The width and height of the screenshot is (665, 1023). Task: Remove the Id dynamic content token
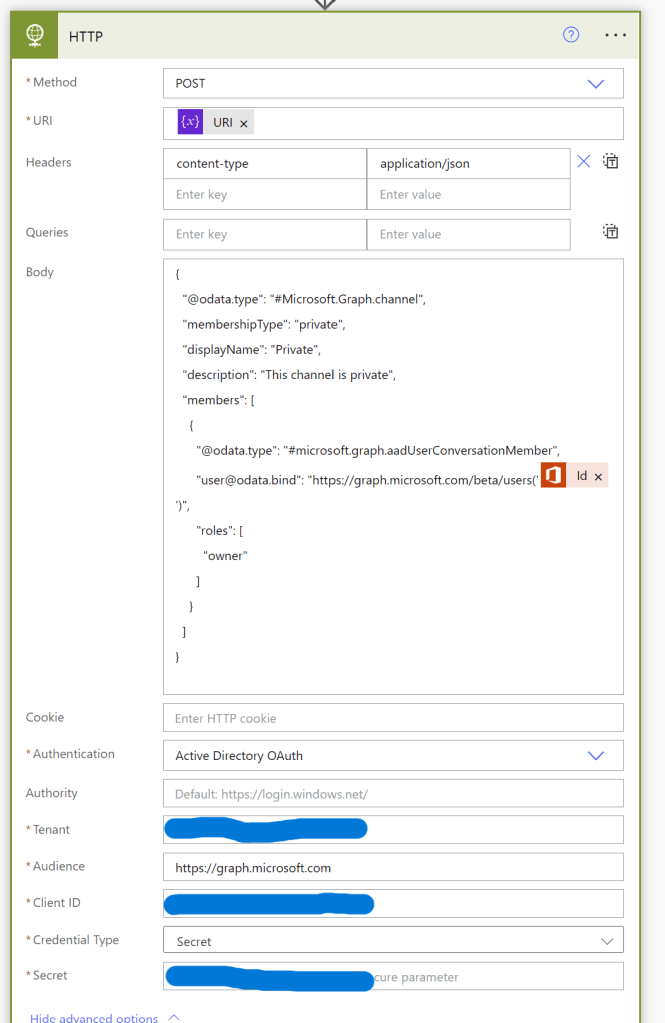[598, 477]
